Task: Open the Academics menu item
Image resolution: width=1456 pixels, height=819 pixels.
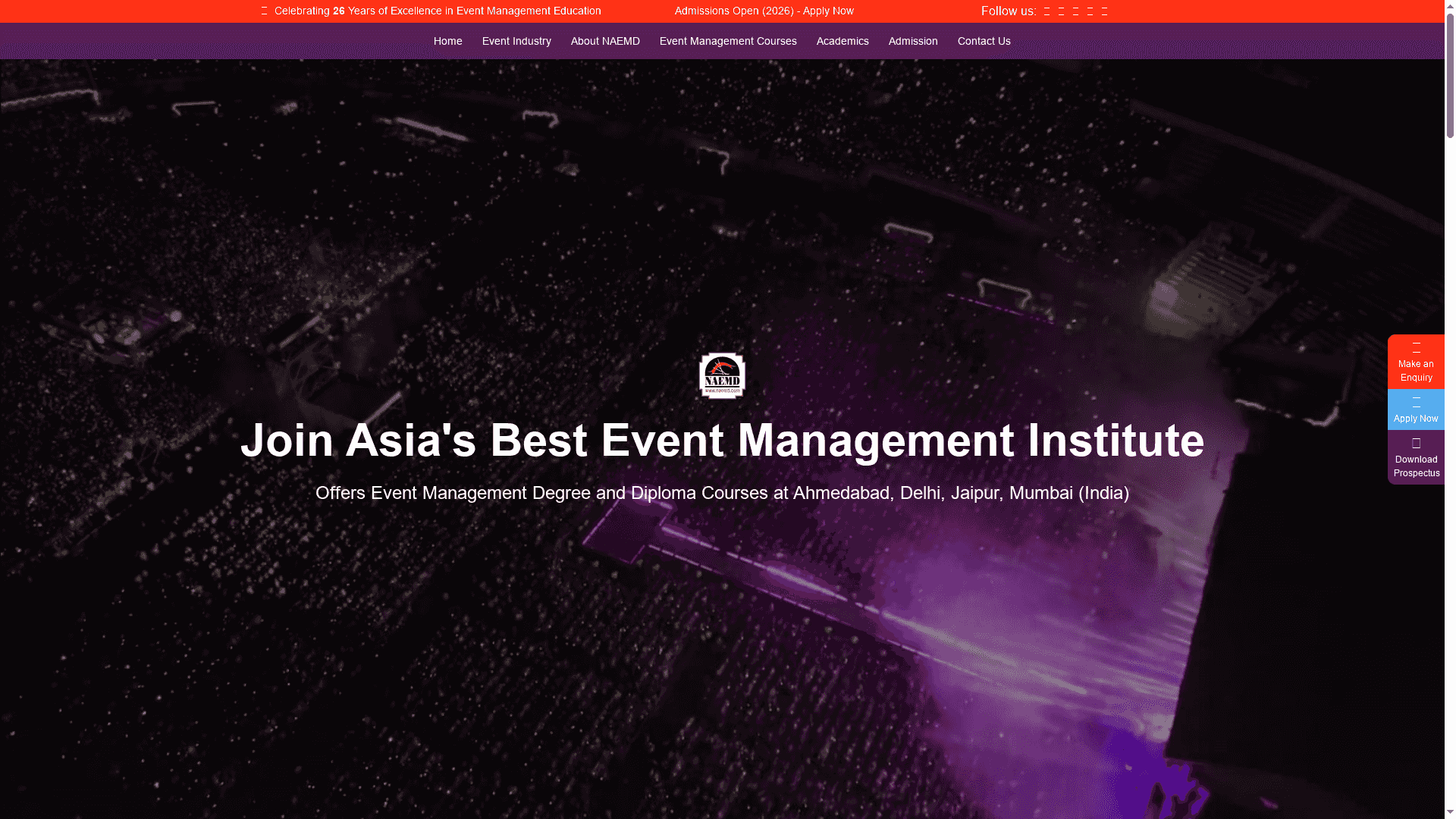Action: click(843, 41)
